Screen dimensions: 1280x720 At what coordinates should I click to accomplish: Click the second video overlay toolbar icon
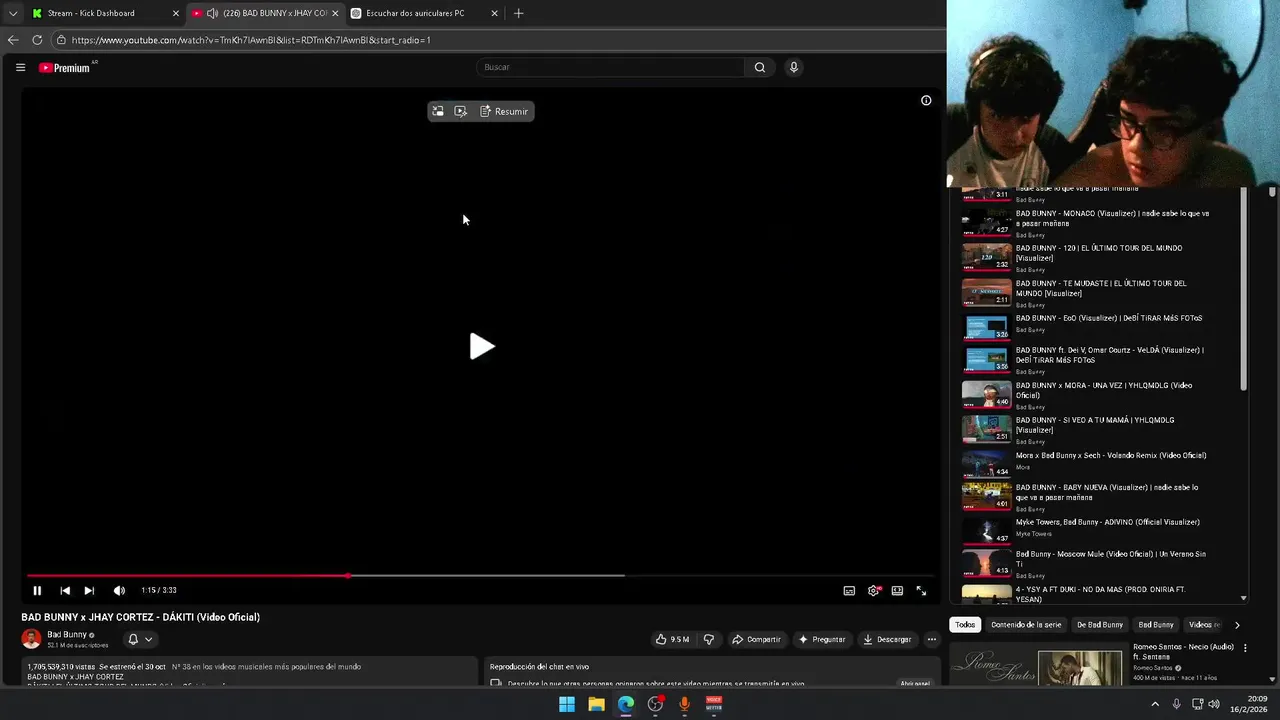tap(460, 111)
